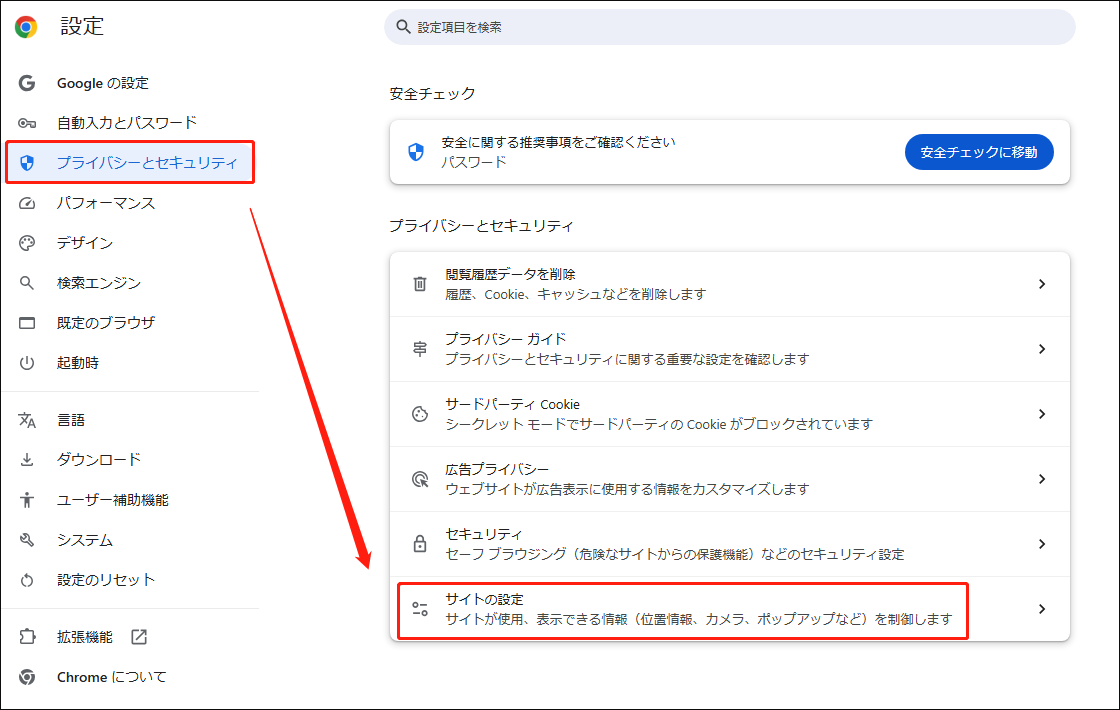Viewport: 1120px width, 710px height.
Task: Click the サードパーティ Cookie row title
Action: (512, 404)
